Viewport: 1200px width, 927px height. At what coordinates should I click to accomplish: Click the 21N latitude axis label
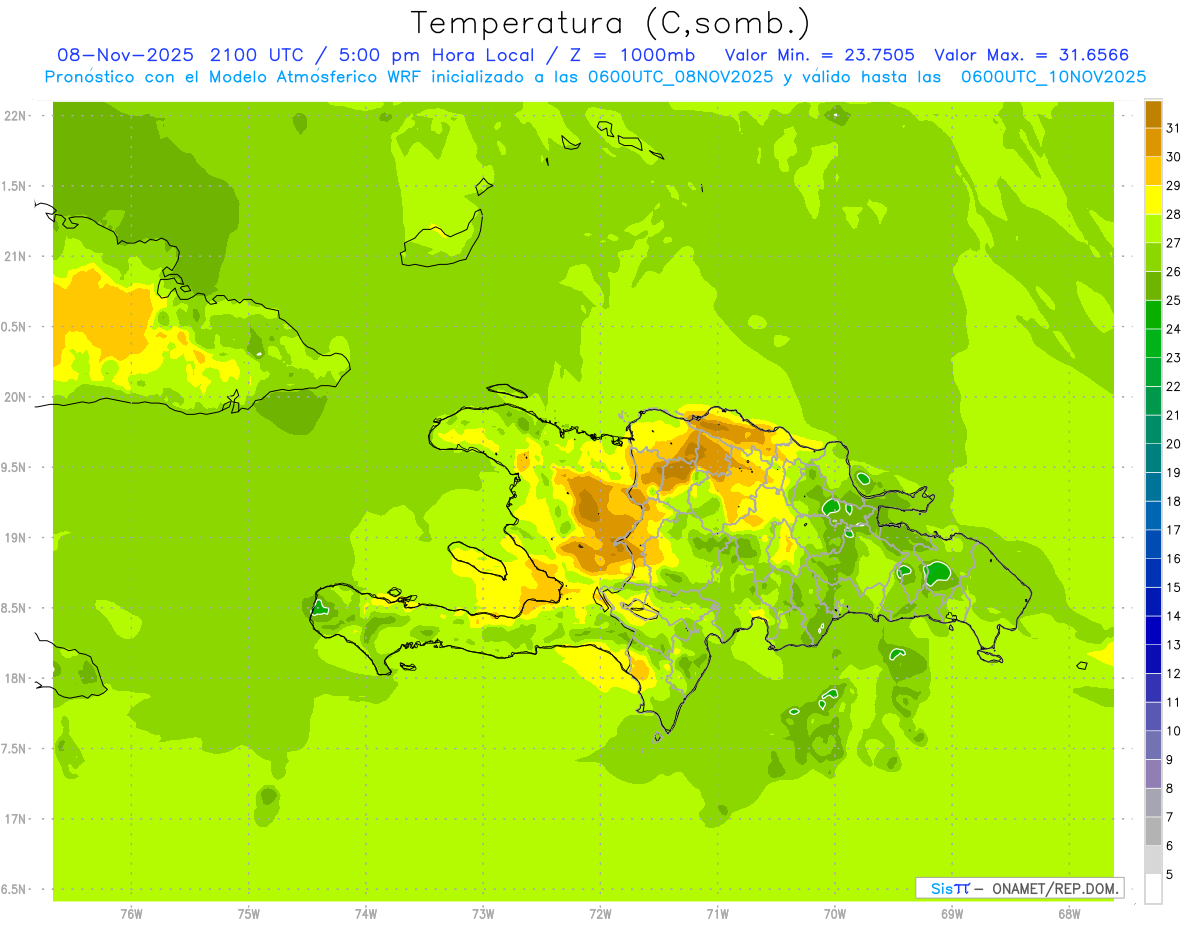tap(17, 256)
